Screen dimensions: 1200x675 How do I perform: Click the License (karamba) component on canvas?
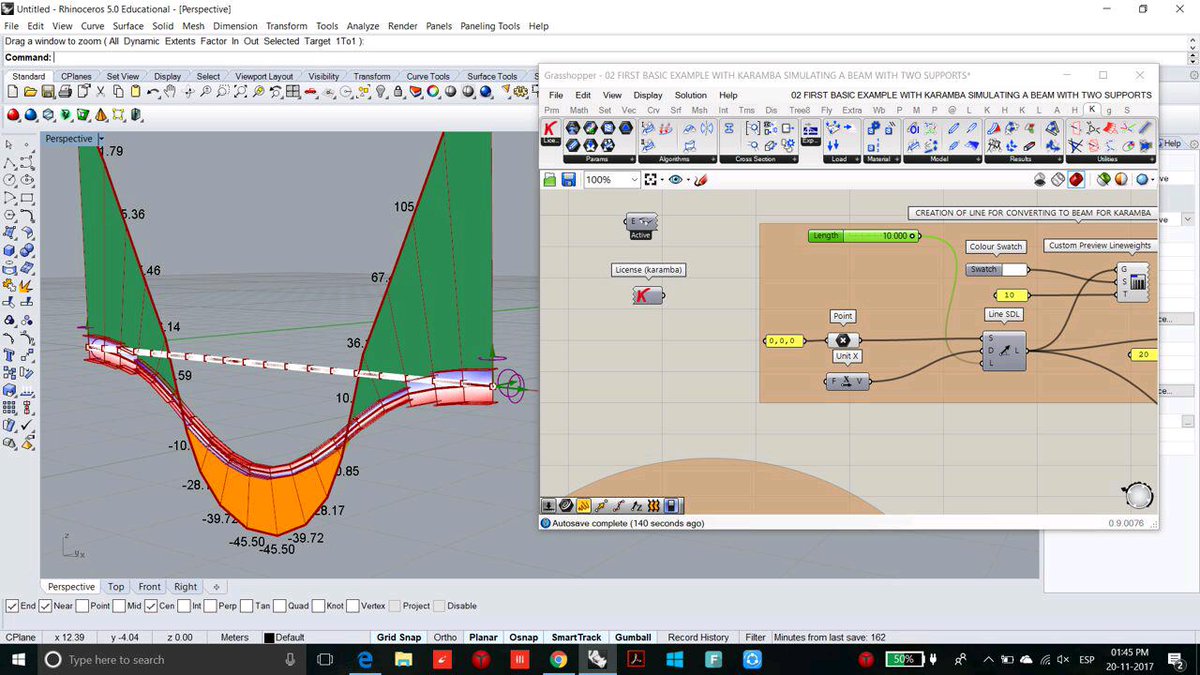(x=648, y=295)
